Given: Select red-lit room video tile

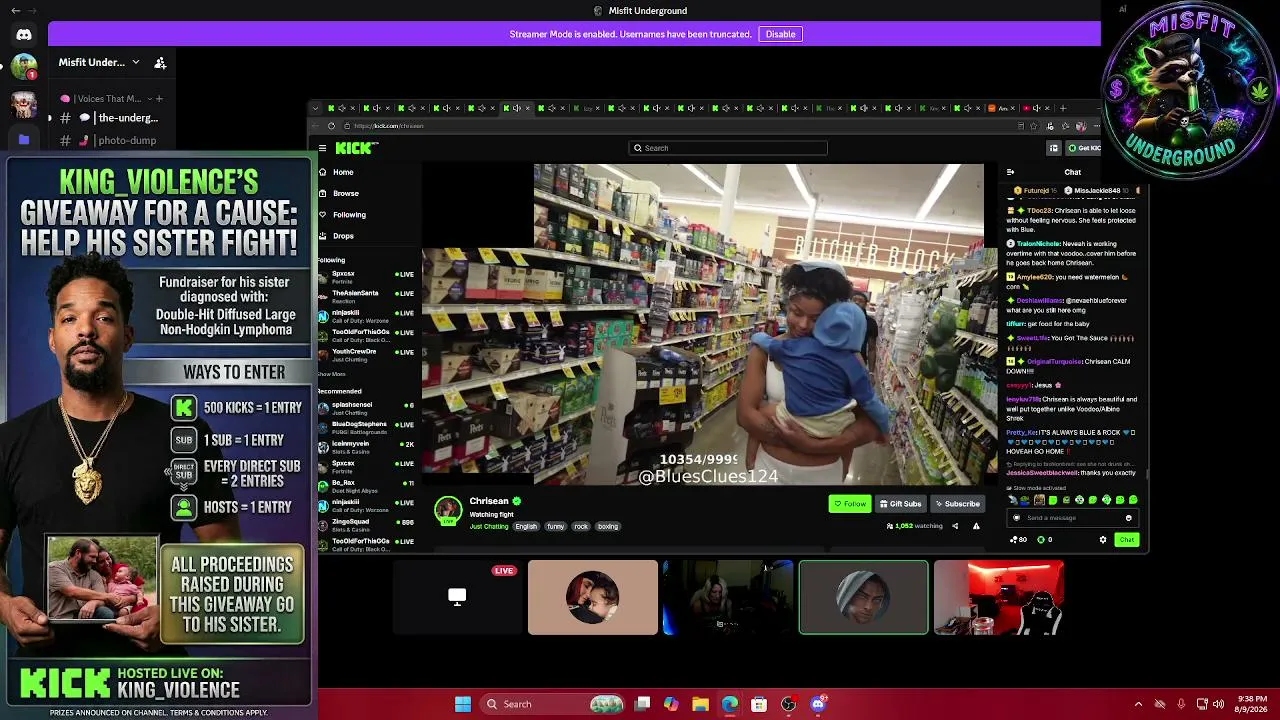Looking at the screenshot, I should 998,597.
